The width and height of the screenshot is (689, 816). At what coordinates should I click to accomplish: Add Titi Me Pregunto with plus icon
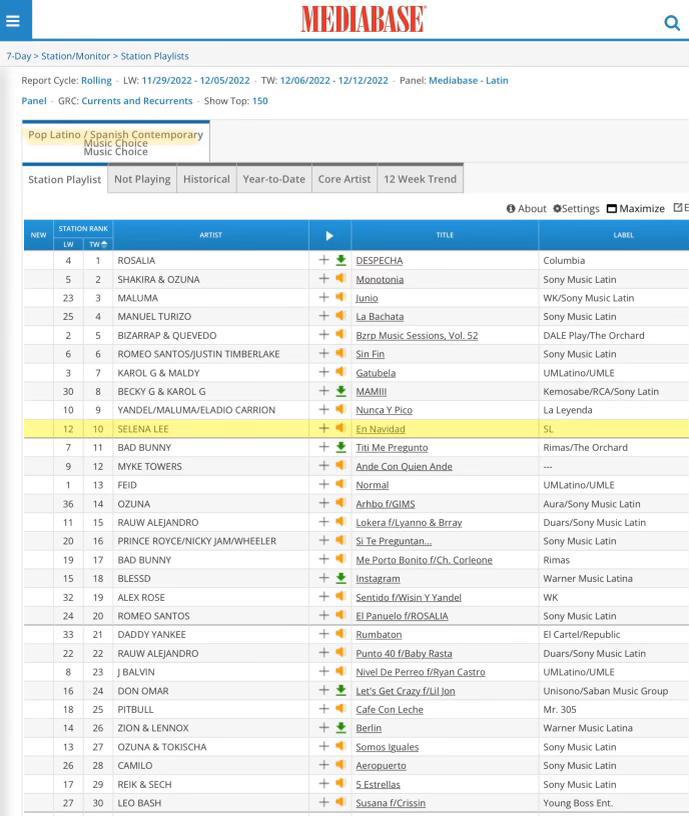point(324,447)
